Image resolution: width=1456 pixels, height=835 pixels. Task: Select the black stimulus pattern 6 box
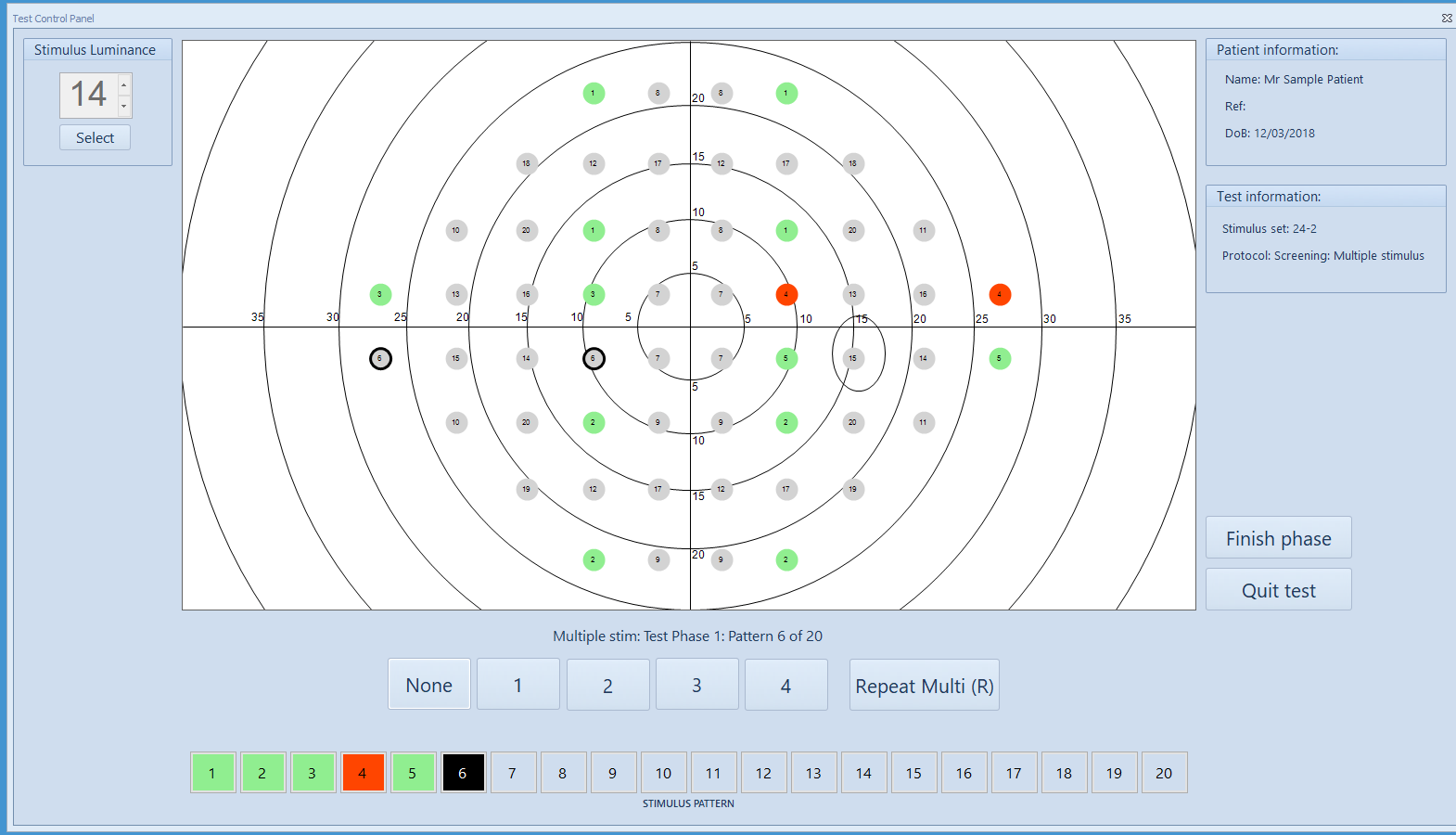coord(462,772)
